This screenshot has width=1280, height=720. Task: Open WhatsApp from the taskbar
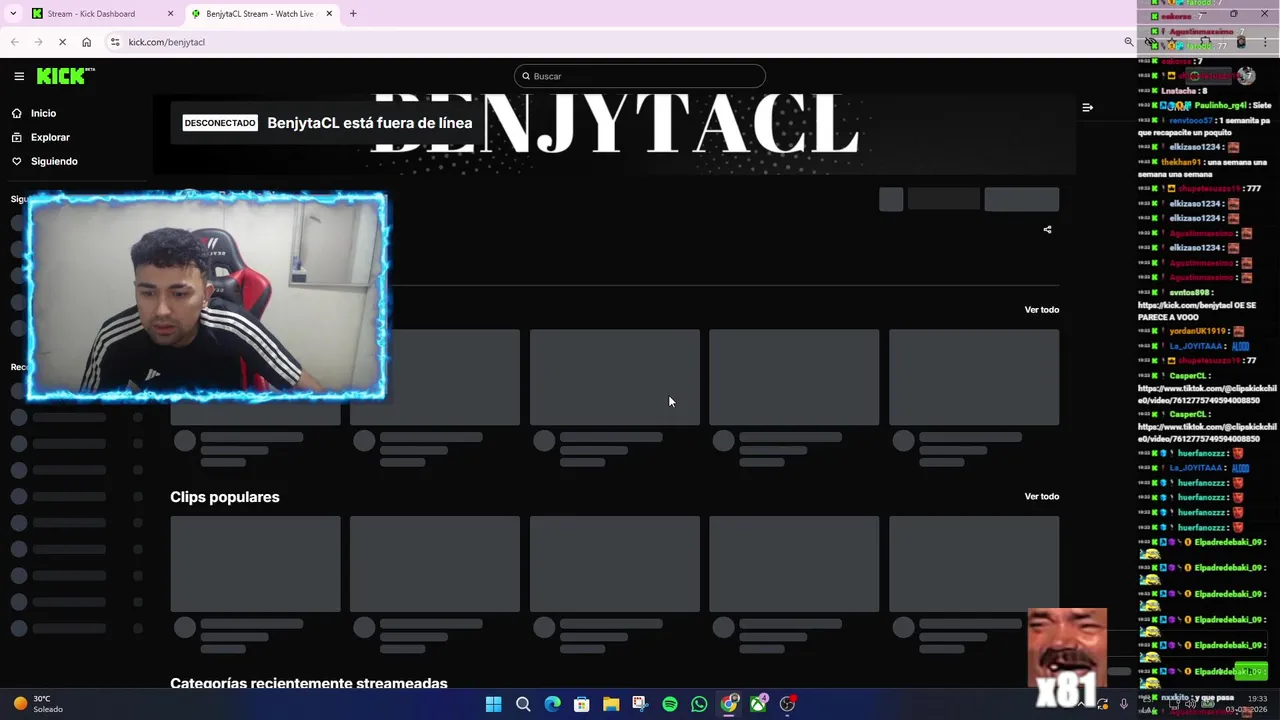point(699,704)
